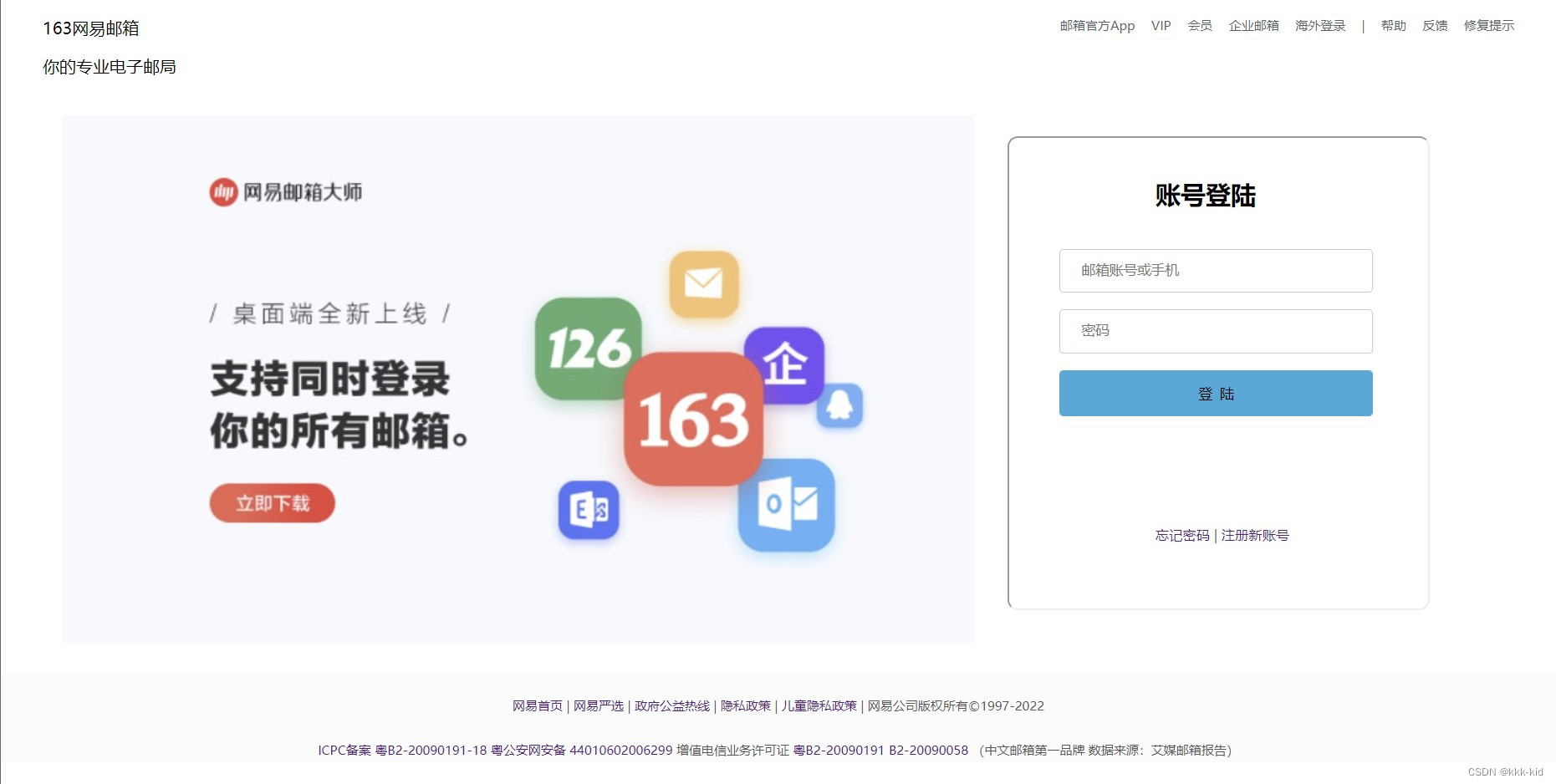Open 会员 in top navigation

click(x=1200, y=26)
